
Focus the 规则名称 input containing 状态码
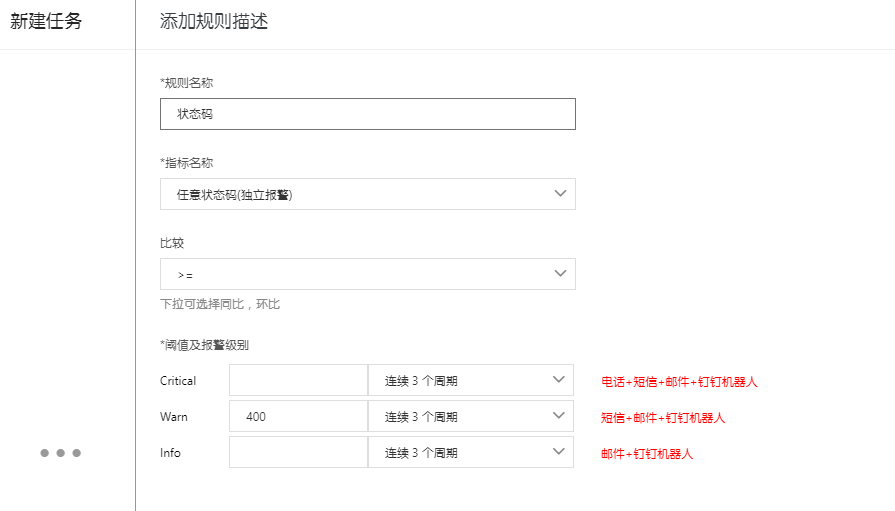click(367, 114)
